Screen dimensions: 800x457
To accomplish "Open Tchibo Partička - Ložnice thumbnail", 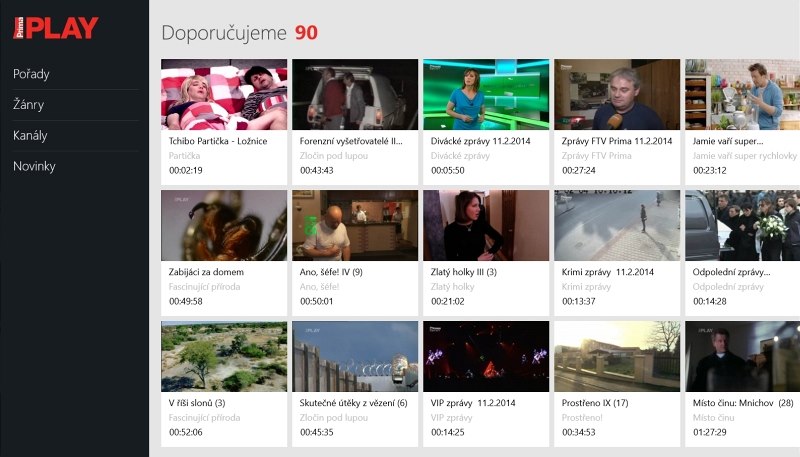I will pos(224,94).
